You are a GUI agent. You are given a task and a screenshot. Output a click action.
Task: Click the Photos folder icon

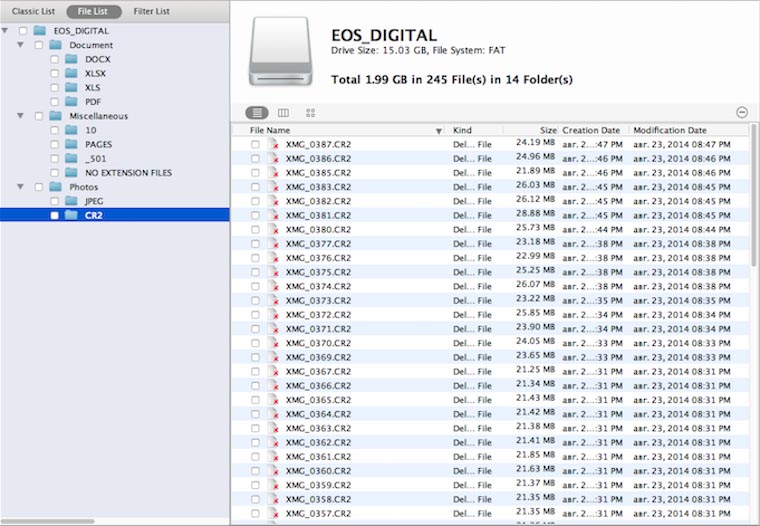point(55,187)
